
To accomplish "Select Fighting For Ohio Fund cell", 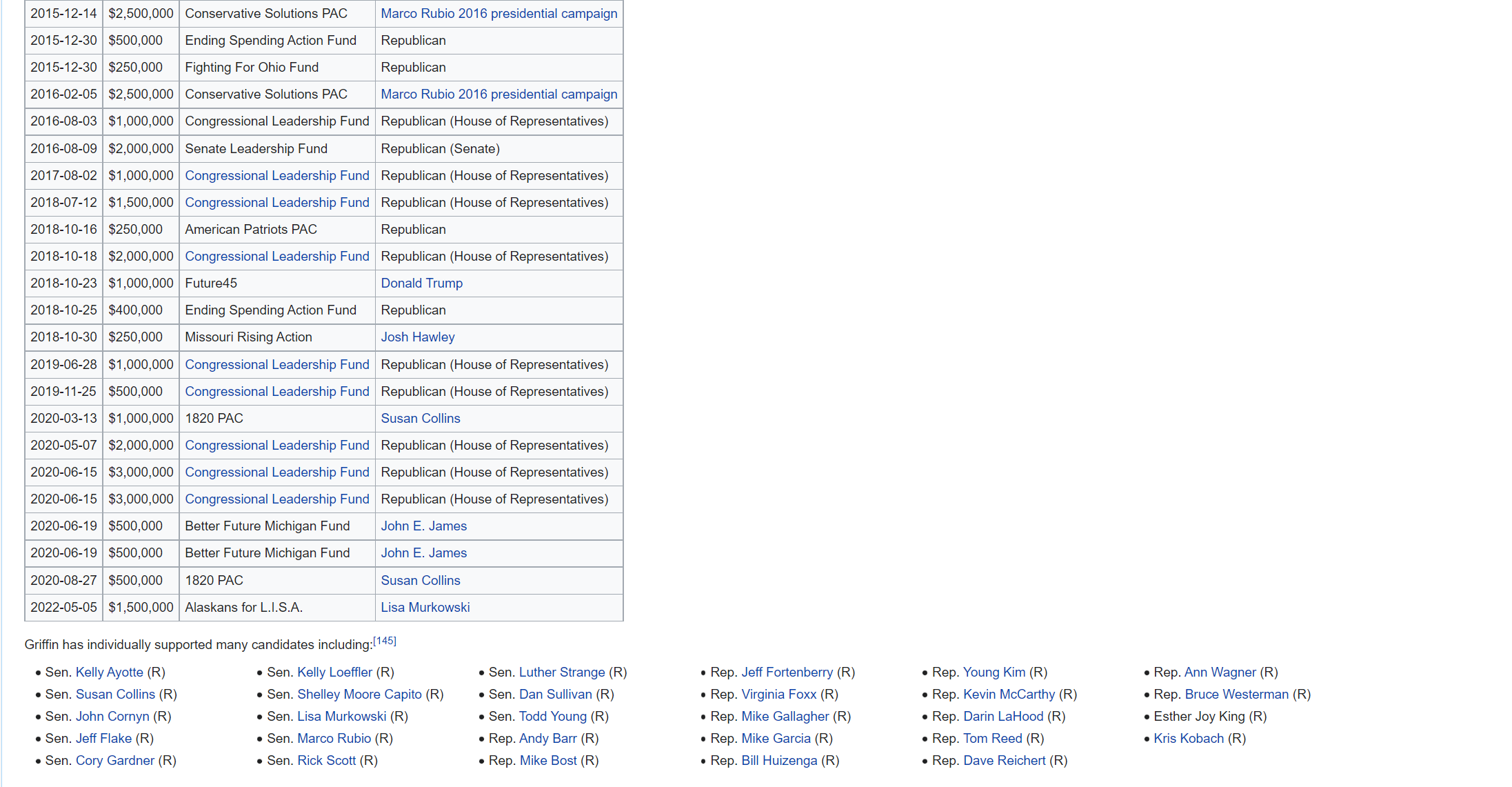I will (277, 67).
